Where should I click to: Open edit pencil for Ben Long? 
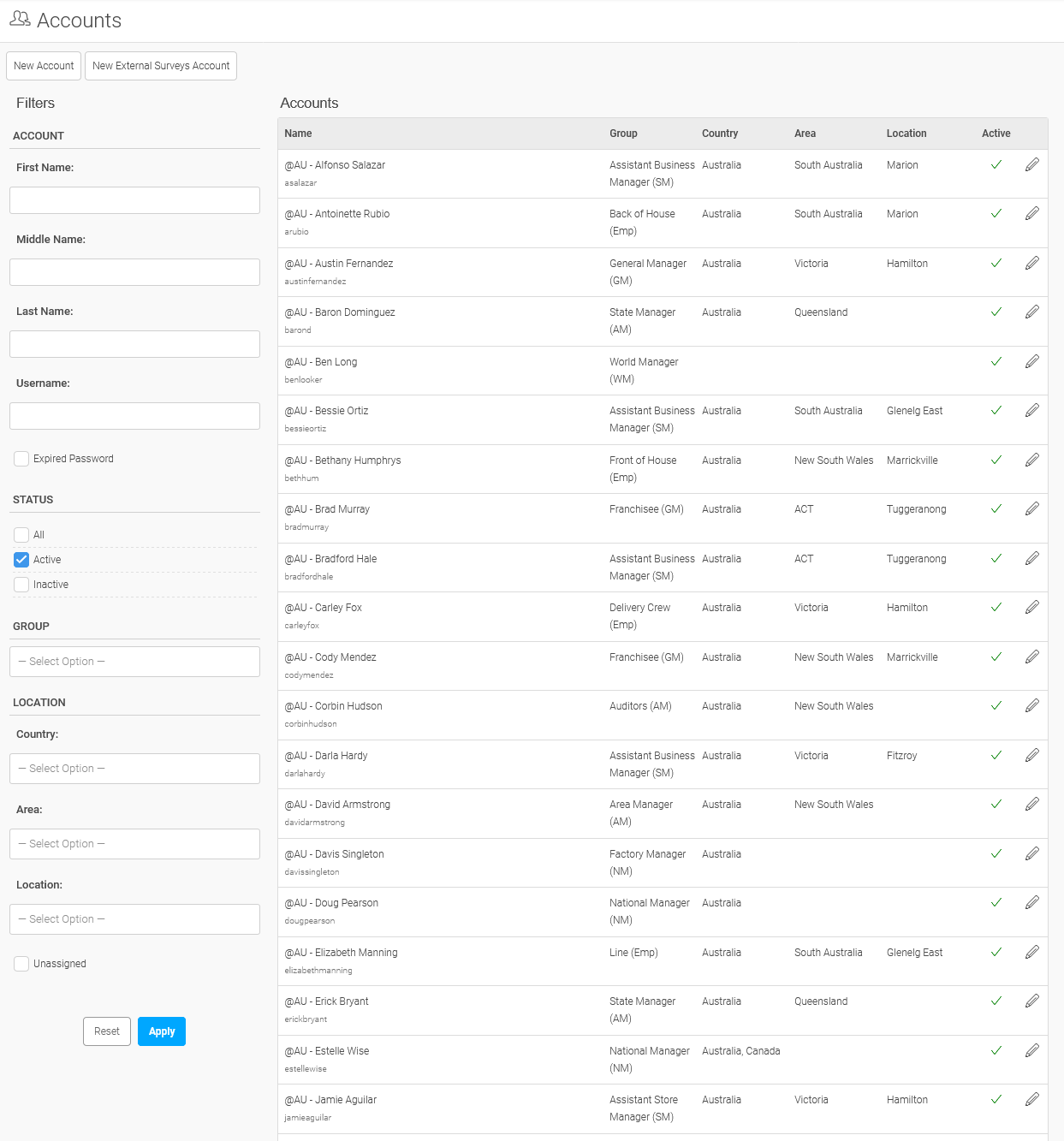[x=1032, y=361]
